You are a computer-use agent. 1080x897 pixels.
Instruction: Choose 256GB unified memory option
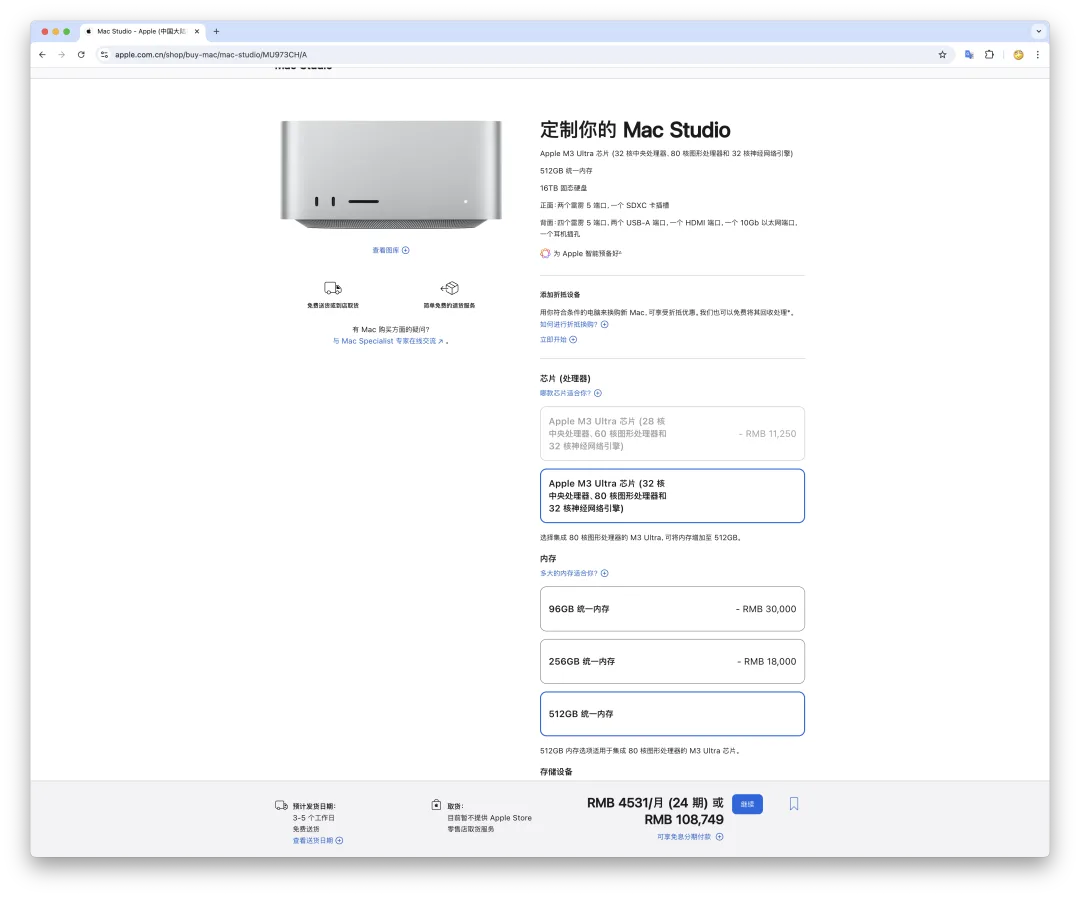coord(672,661)
